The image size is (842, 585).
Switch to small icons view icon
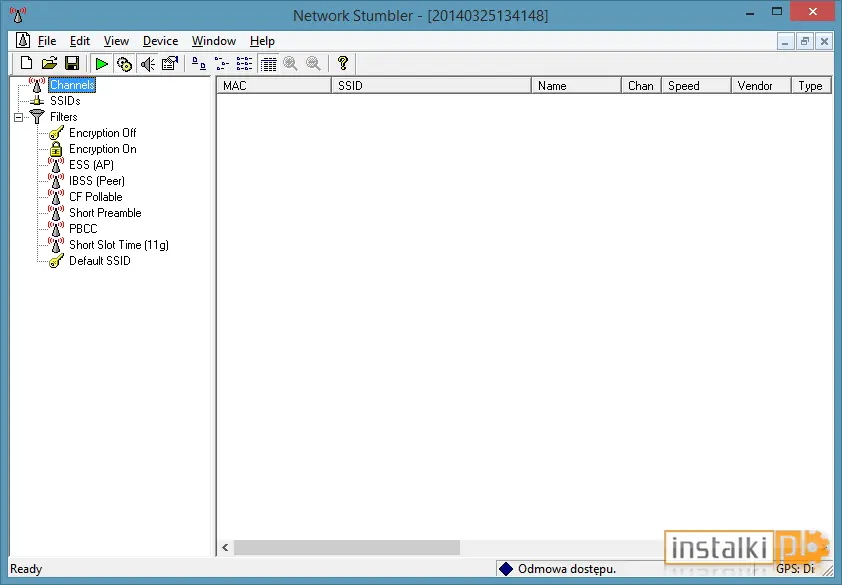point(221,64)
